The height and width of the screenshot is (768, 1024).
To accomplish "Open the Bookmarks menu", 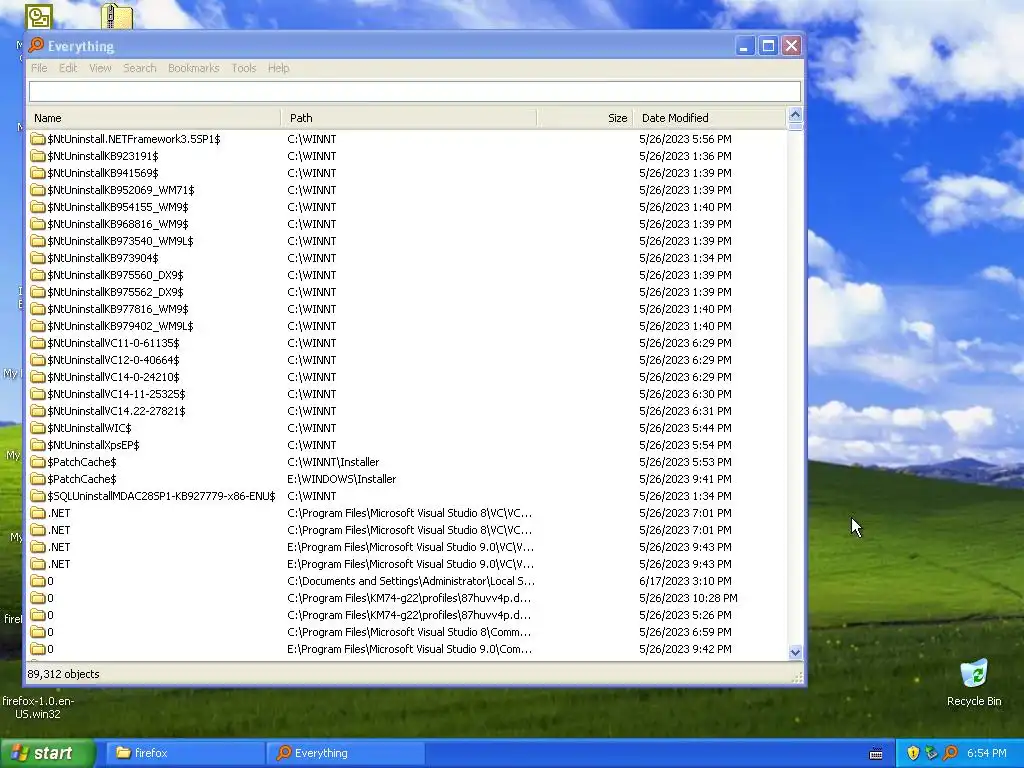I will click(x=193, y=68).
